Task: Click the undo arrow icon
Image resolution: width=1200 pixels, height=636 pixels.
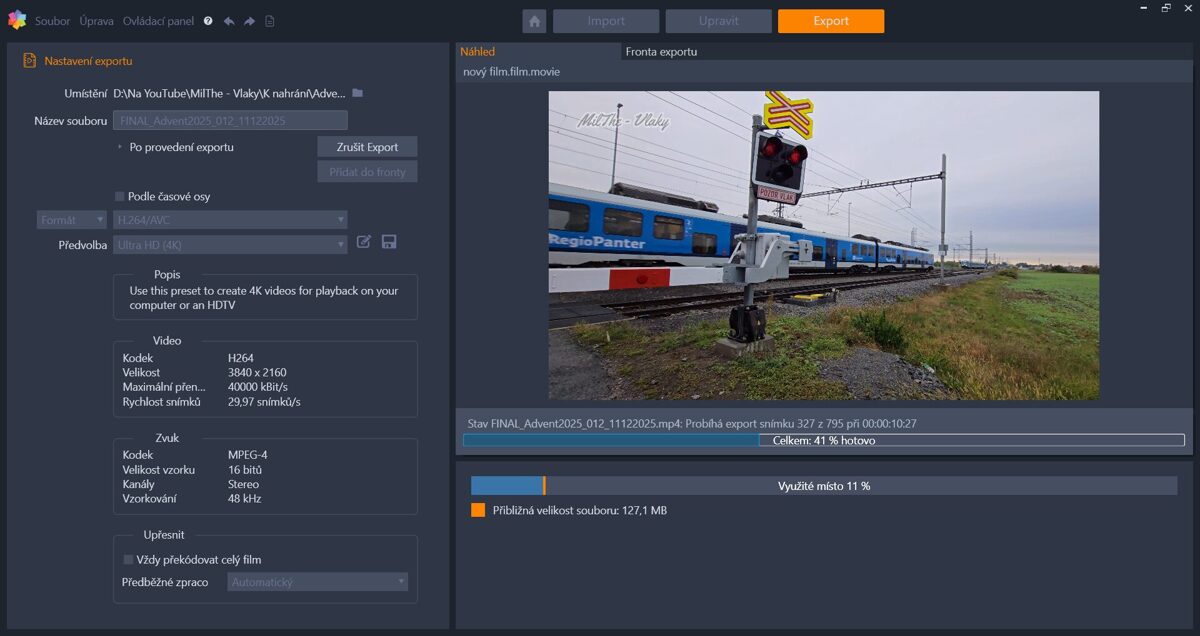Action: coord(229,21)
